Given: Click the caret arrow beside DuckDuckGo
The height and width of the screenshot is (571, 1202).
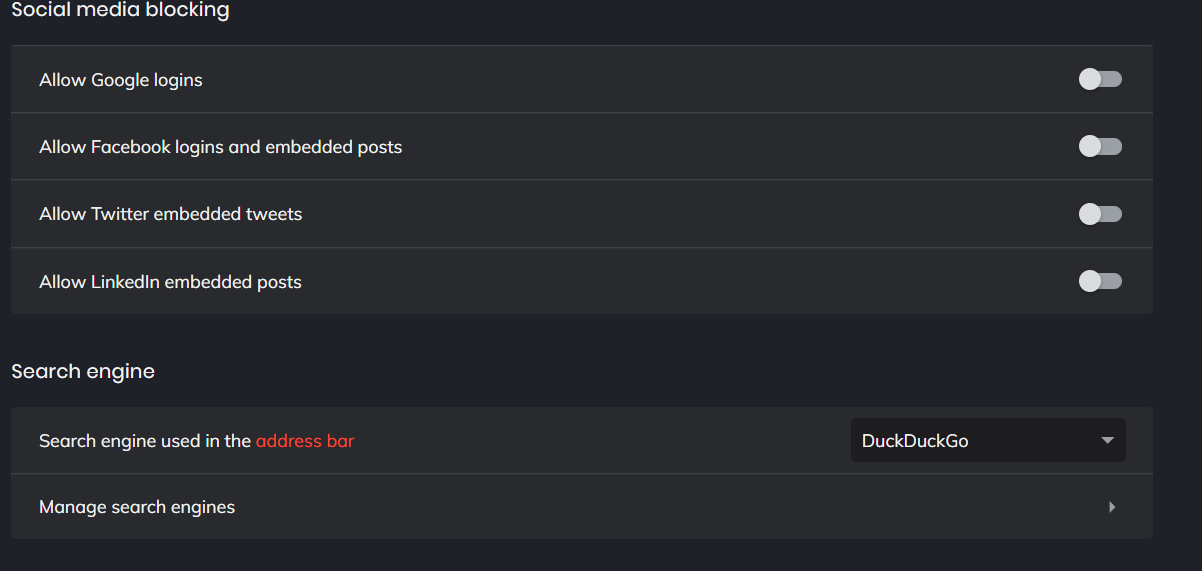Looking at the screenshot, I should pyautogui.click(x=1107, y=440).
